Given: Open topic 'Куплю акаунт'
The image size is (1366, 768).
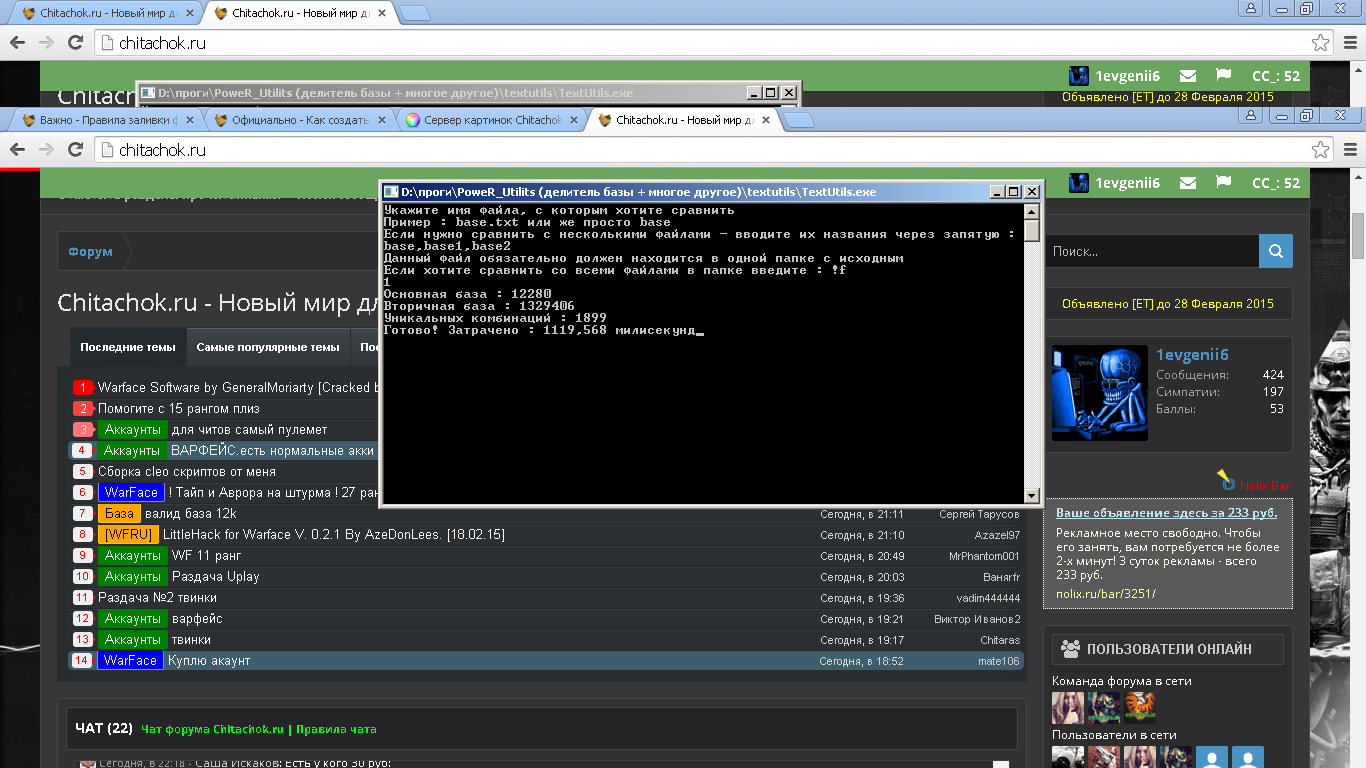Looking at the screenshot, I should click(x=209, y=661).
